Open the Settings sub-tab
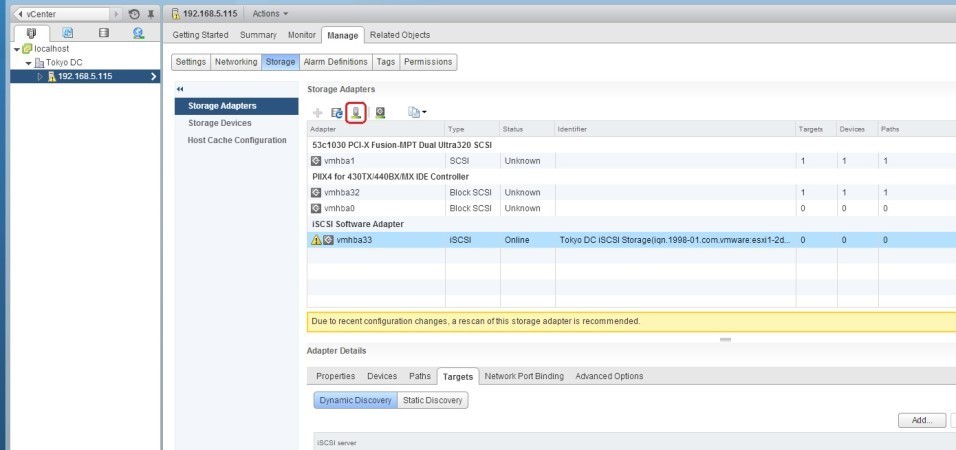The width and height of the screenshot is (956, 450). [x=191, y=62]
